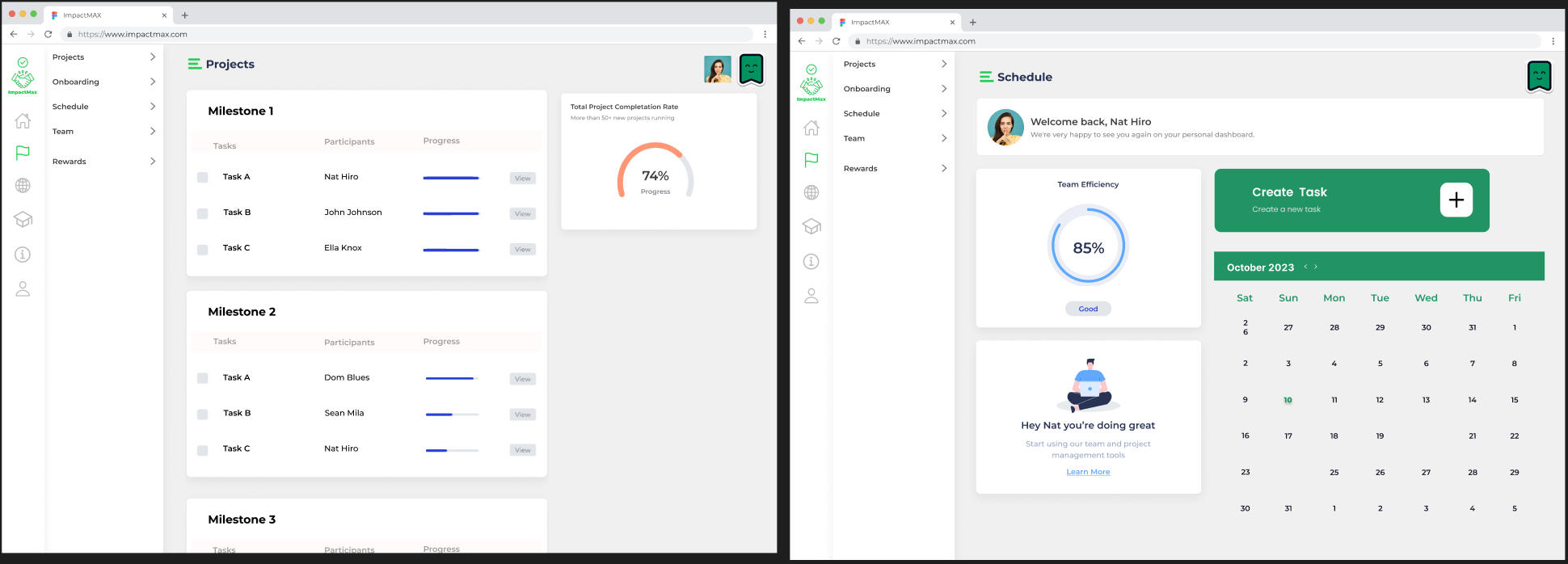Viewport: 1568px width, 564px height.
Task: Click globe icon in Projects window sidebar
Action: click(23, 185)
